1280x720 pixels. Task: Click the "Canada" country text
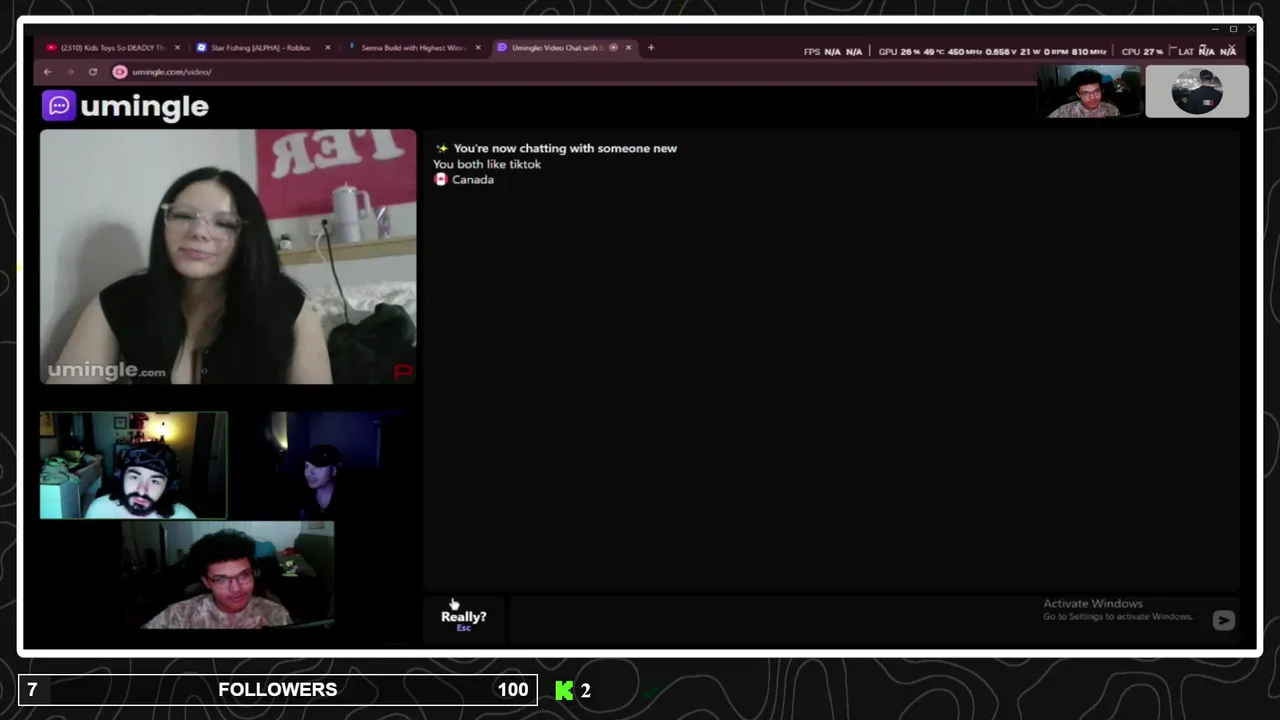tap(473, 180)
